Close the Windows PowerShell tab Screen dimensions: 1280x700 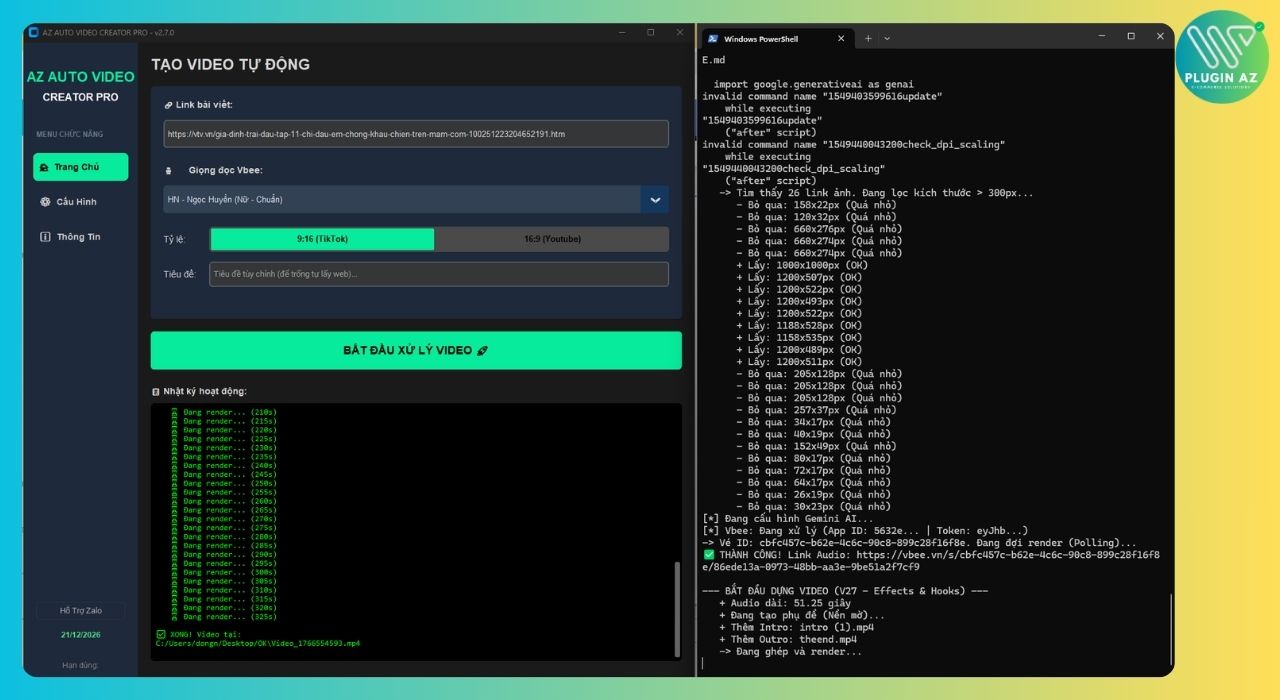841,38
